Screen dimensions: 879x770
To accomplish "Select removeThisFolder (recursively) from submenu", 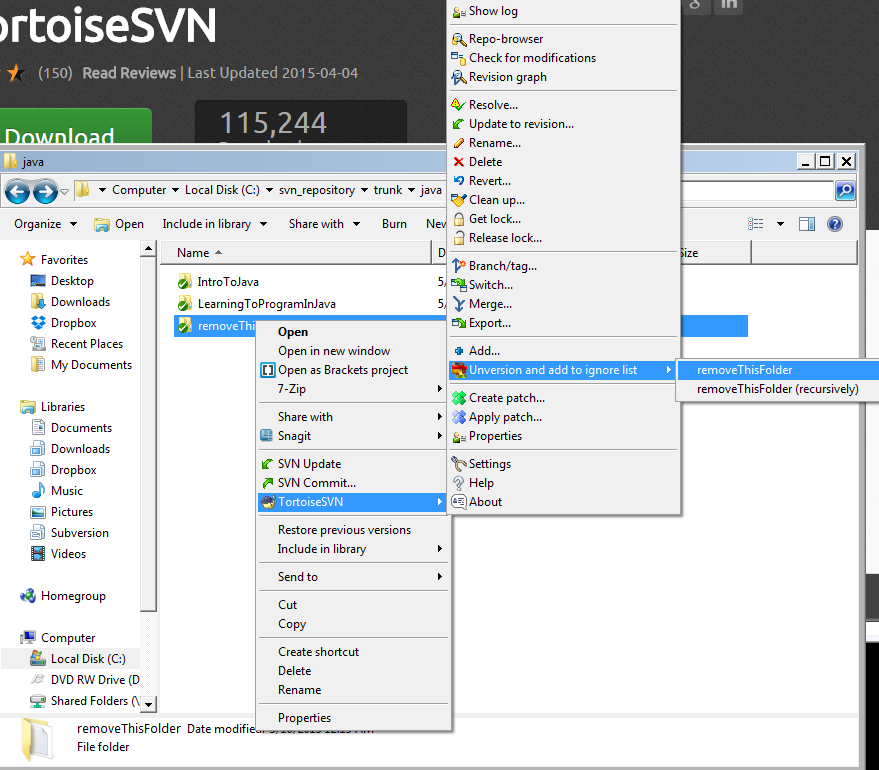I will click(776, 388).
